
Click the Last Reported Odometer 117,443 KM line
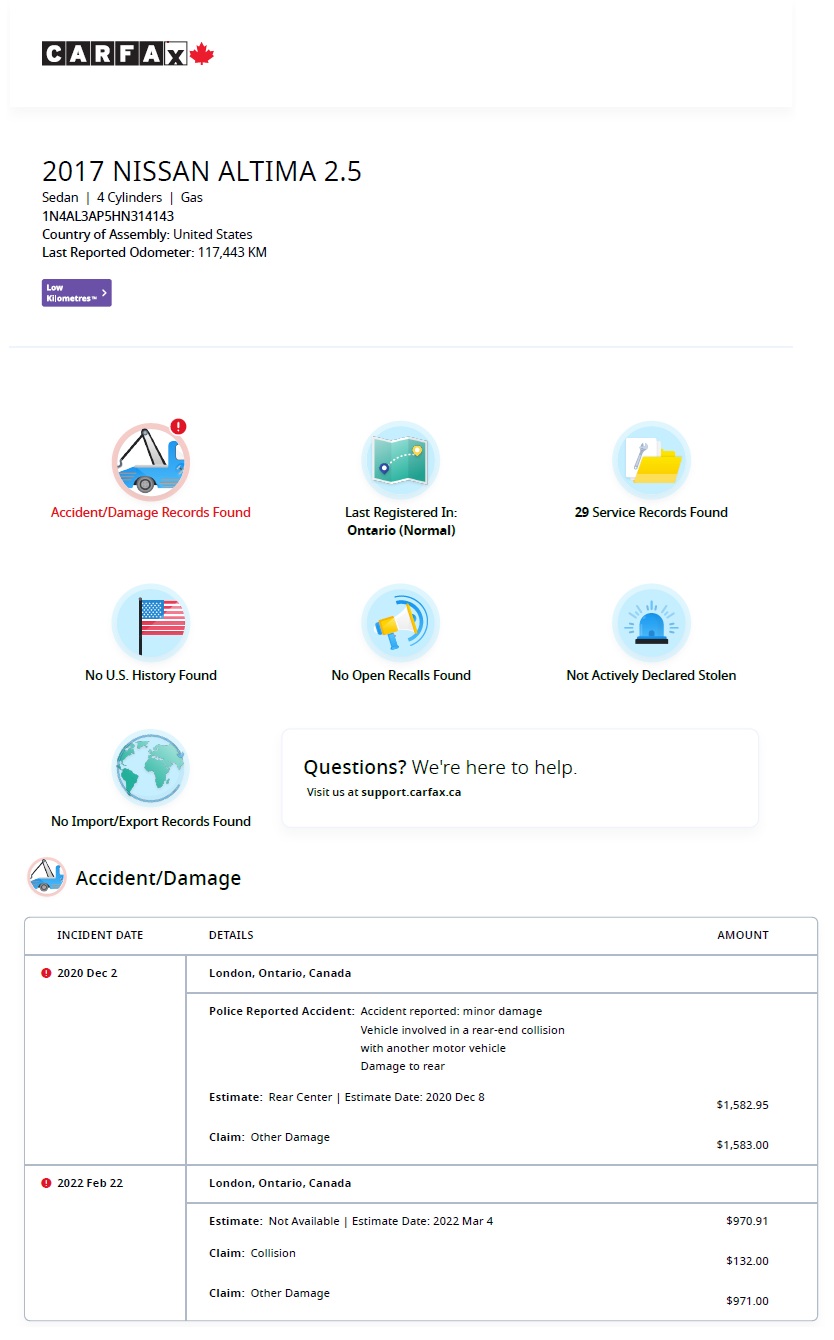[x=154, y=253]
